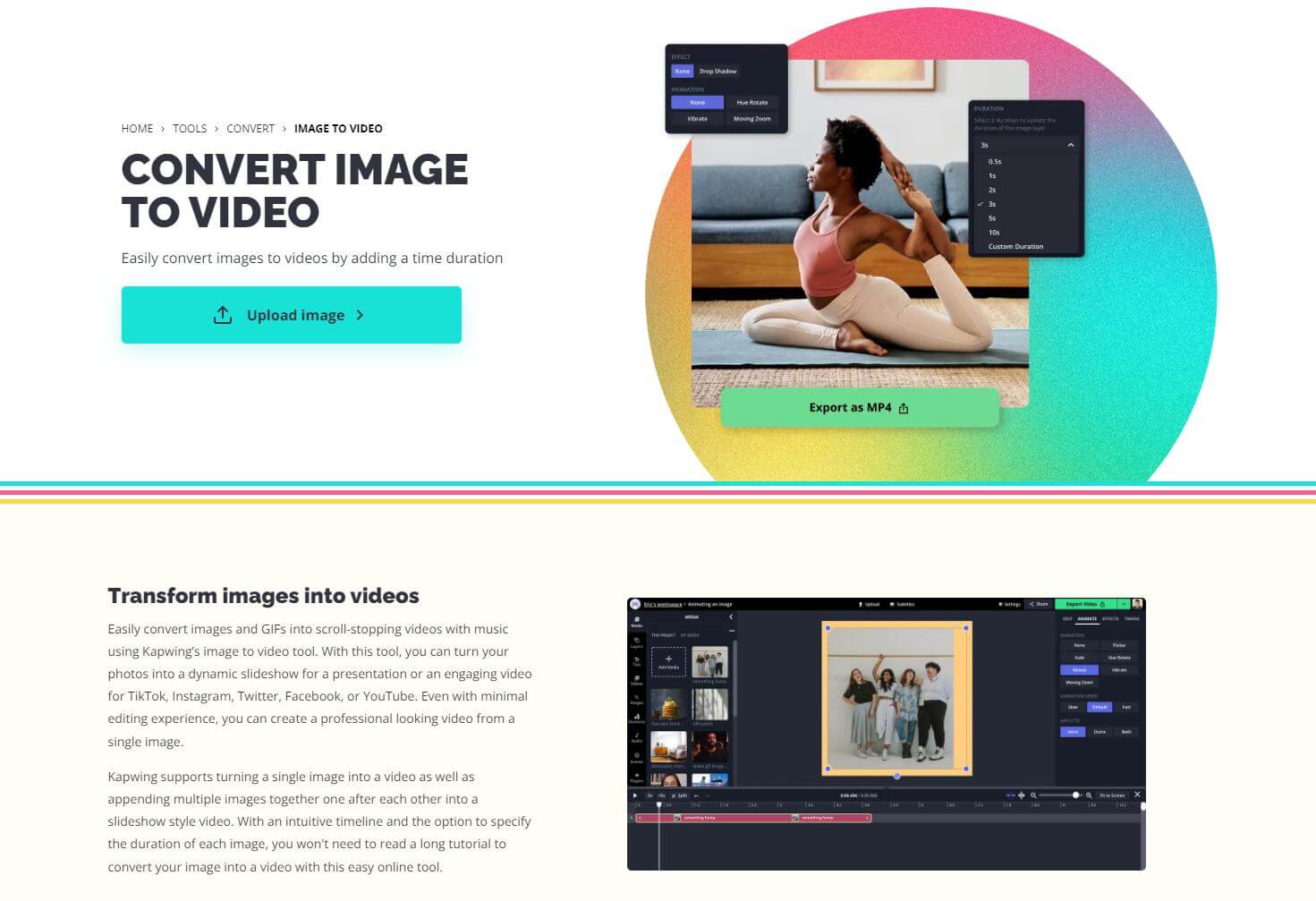Viewport: 1316px width, 901px height.
Task: Click the Add Media plus tile
Action: pyautogui.click(x=668, y=661)
